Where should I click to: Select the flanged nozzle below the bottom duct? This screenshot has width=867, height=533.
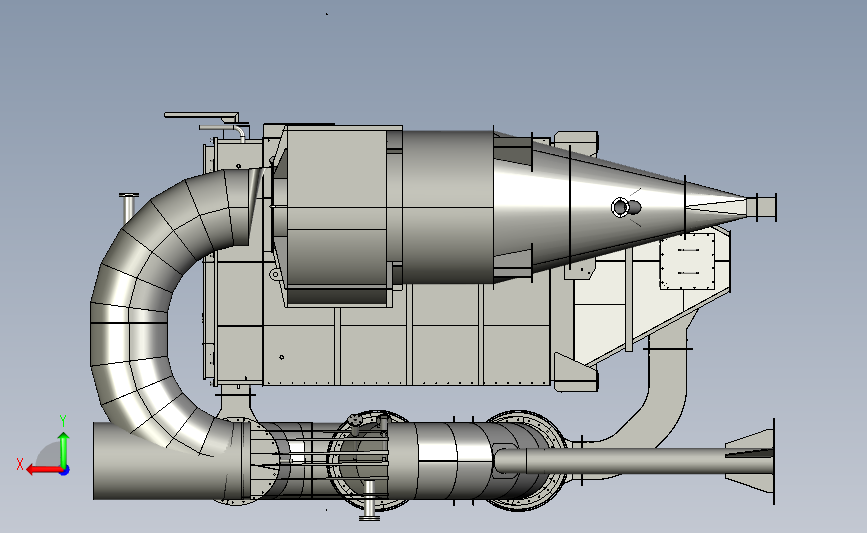coord(369,501)
